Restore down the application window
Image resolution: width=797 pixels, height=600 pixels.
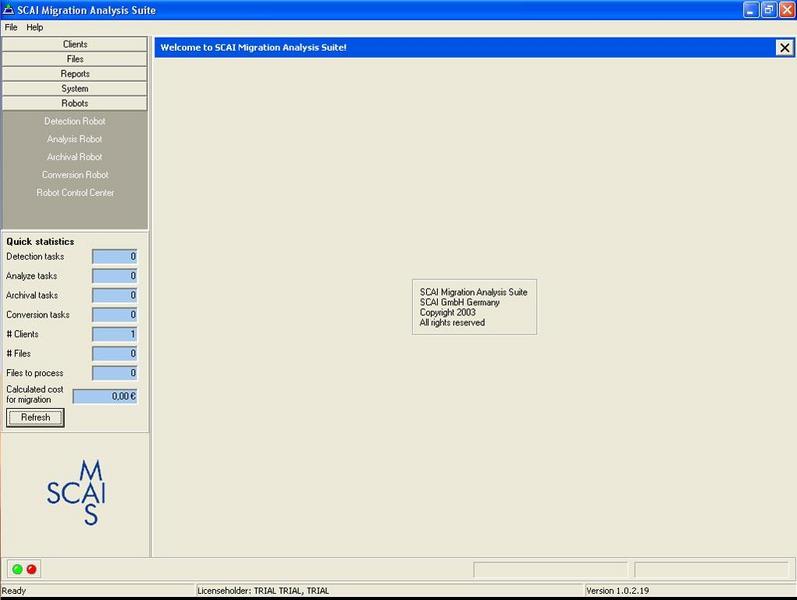[769, 10]
